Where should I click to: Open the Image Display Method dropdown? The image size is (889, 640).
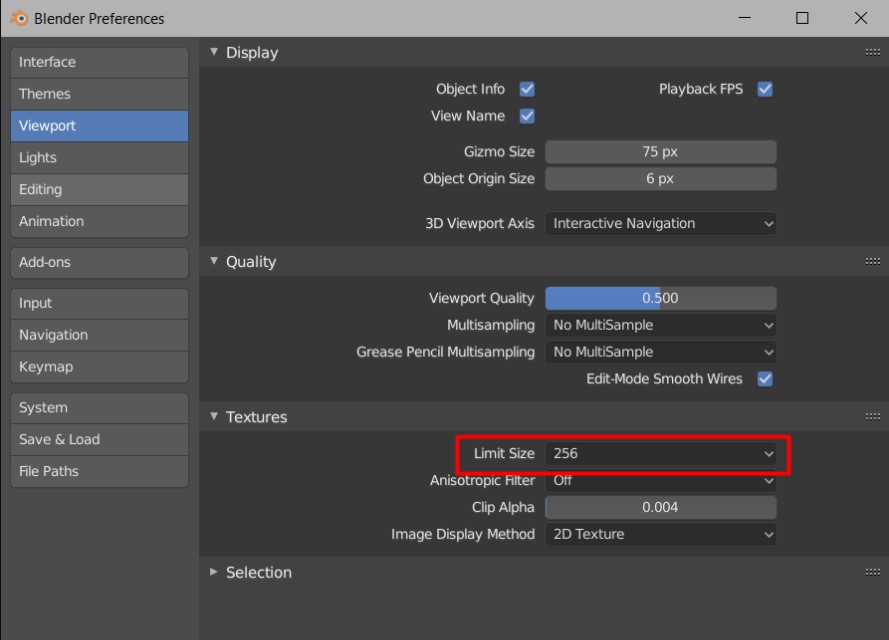tap(660, 534)
